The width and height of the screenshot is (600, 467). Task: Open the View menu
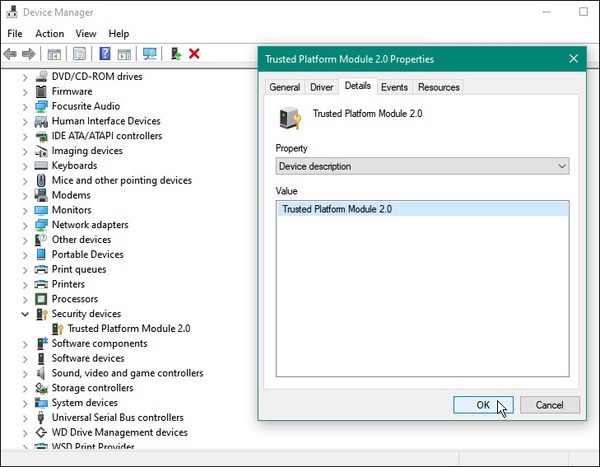click(x=86, y=34)
